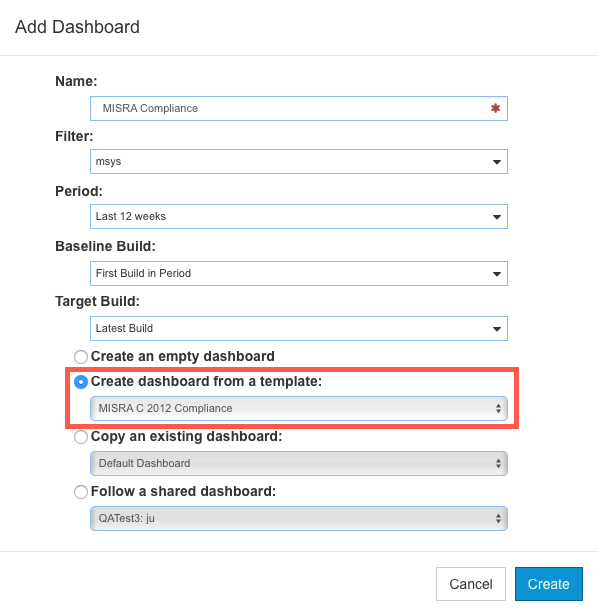Viewport: 598px width, 616px height.
Task: Click the red required asterisk in Name field
Action: click(495, 108)
